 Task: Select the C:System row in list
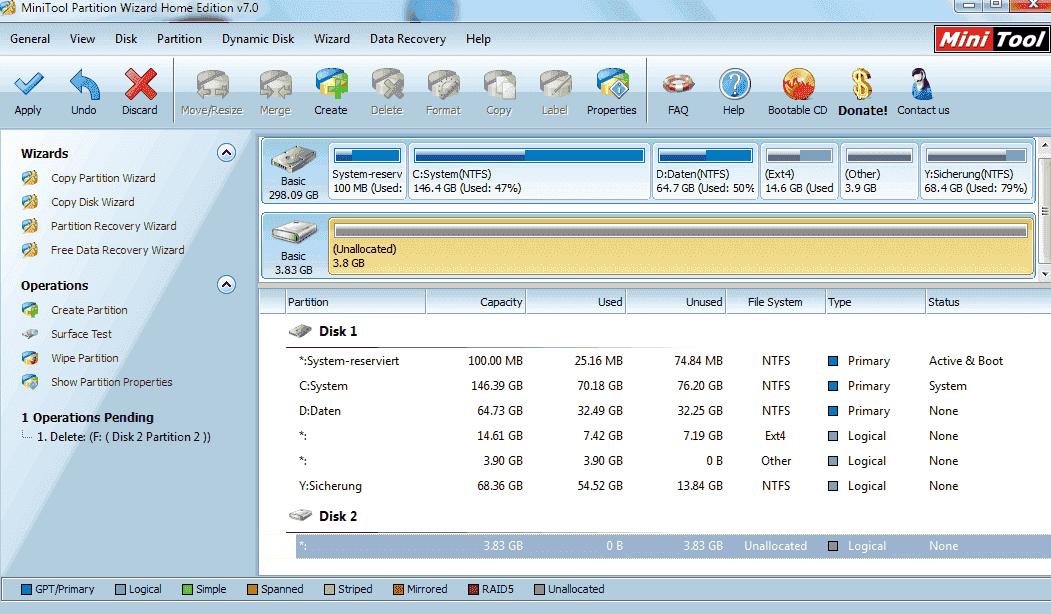[673, 386]
